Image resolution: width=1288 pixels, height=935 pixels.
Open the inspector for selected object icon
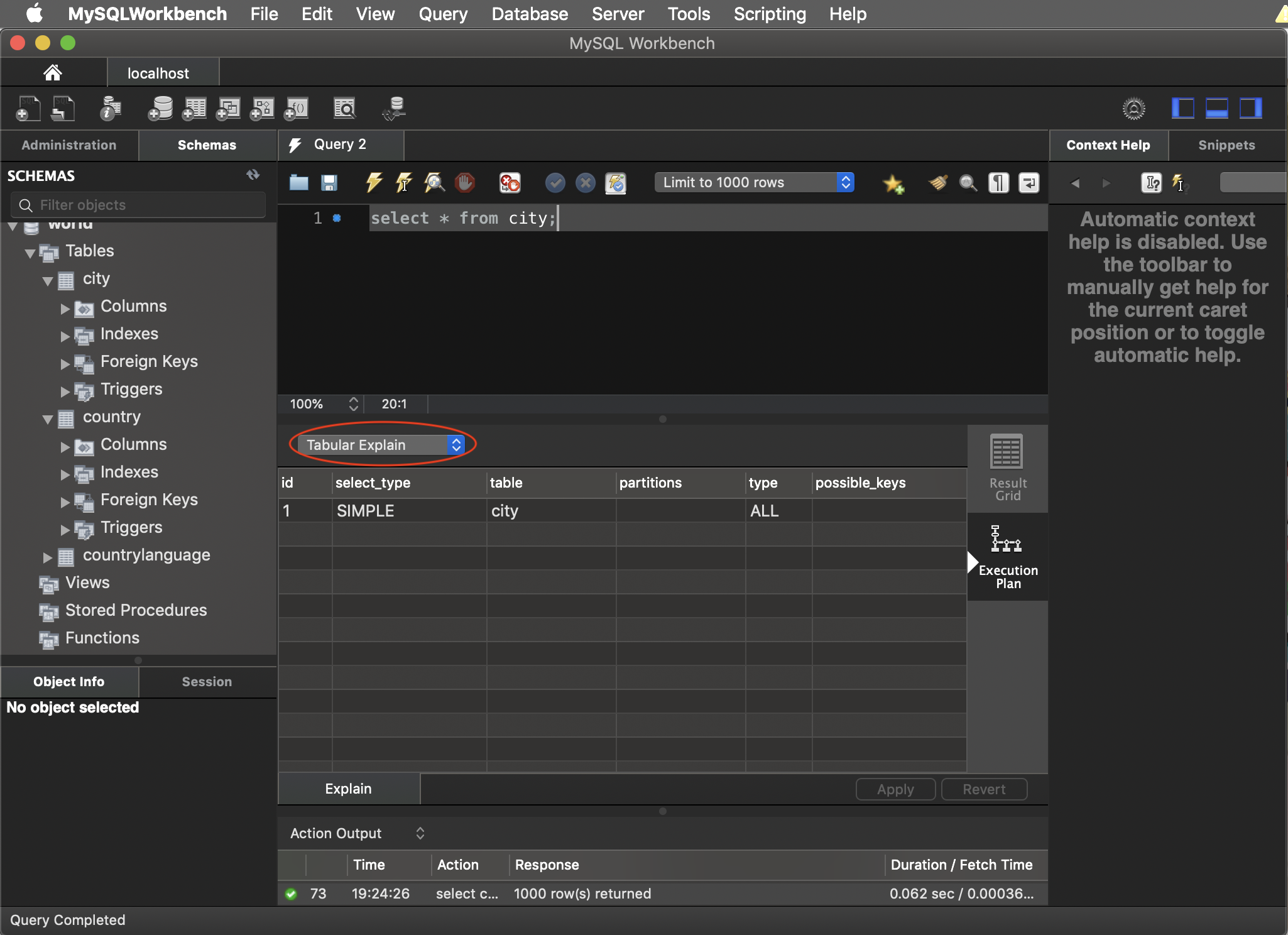[x=111, y=109]
